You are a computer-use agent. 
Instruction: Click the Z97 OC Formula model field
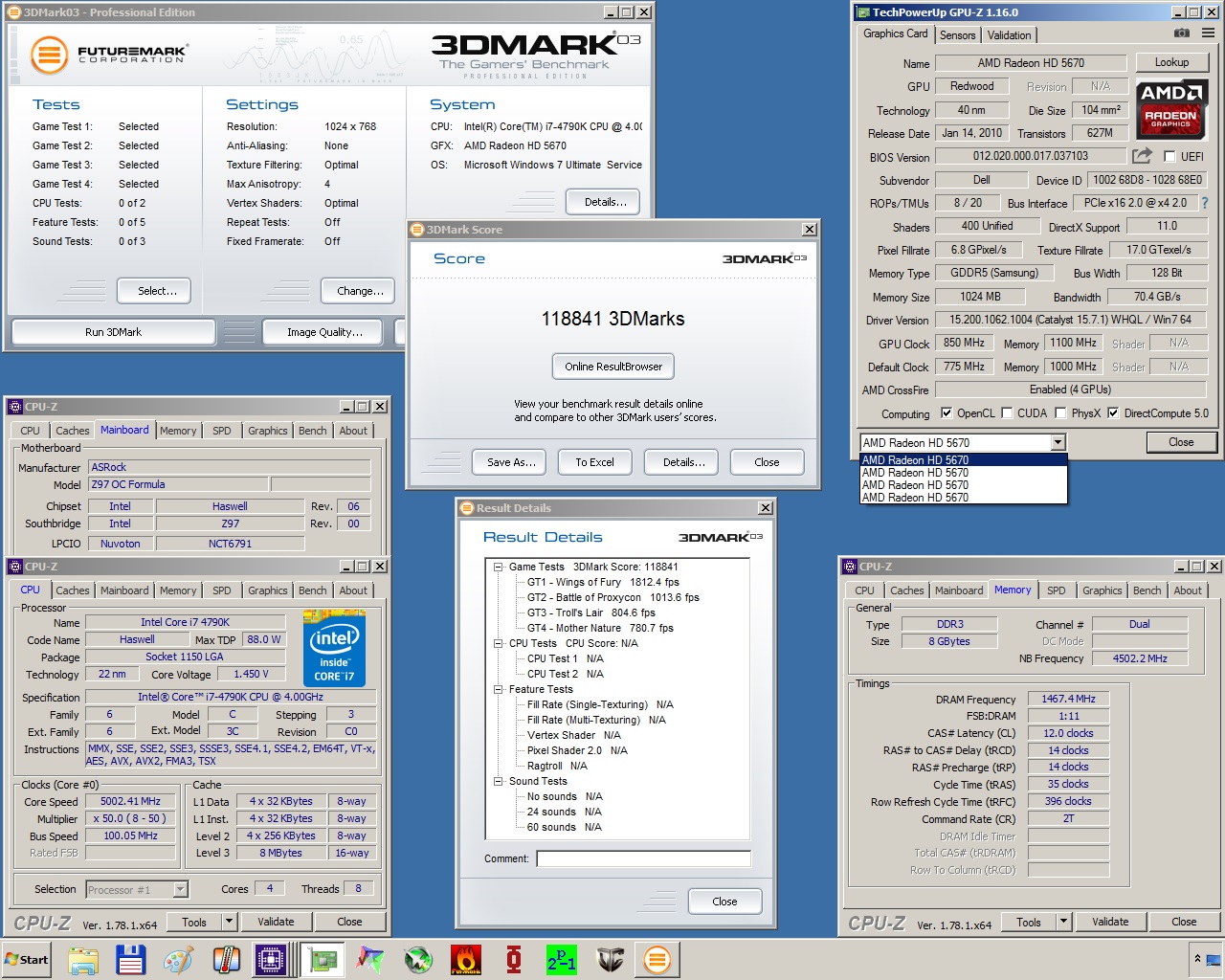click(178, 484)
